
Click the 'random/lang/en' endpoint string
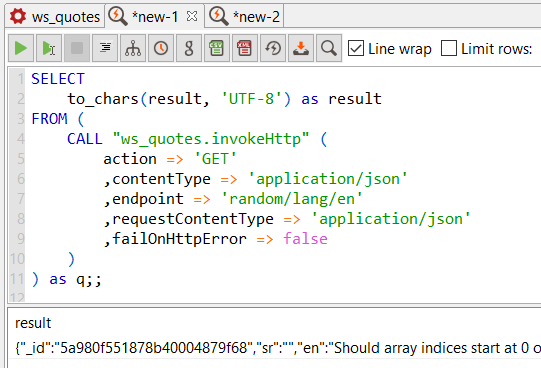coord(292,199)
